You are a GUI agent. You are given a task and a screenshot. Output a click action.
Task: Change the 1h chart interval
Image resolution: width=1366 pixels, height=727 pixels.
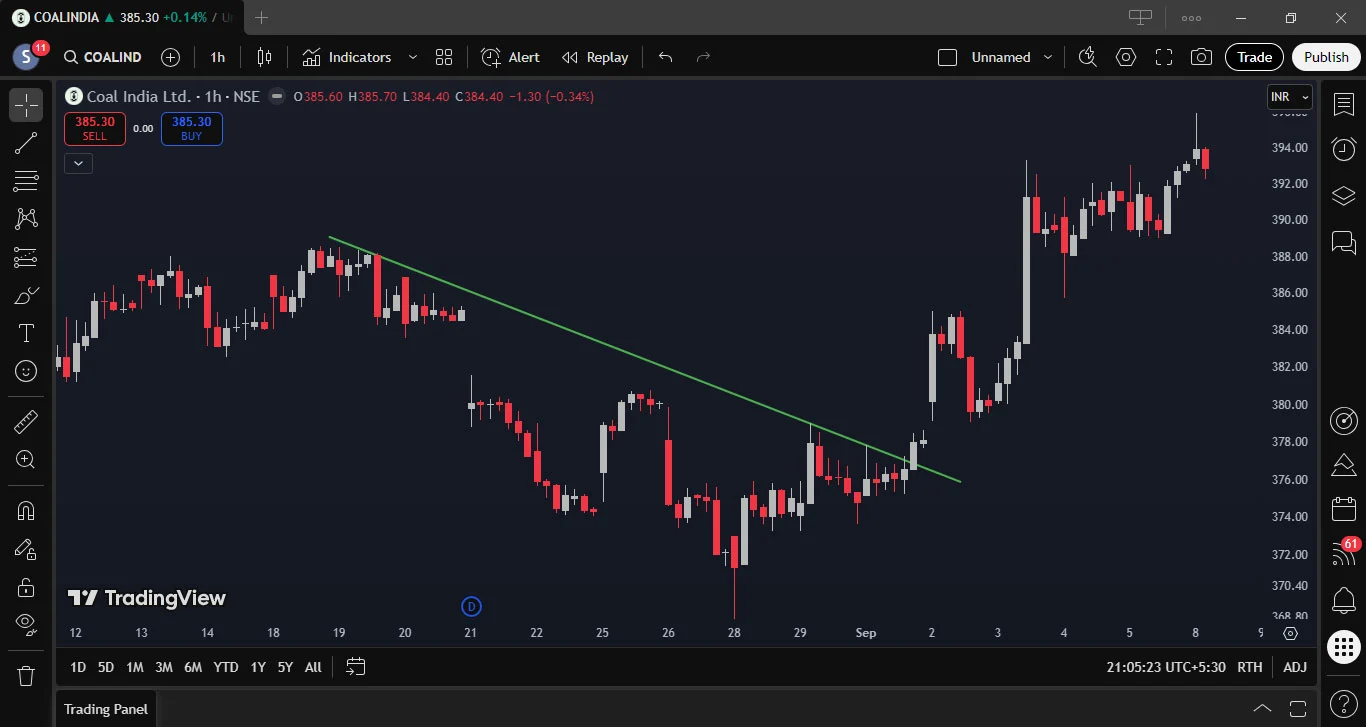[x=217, y=57]
